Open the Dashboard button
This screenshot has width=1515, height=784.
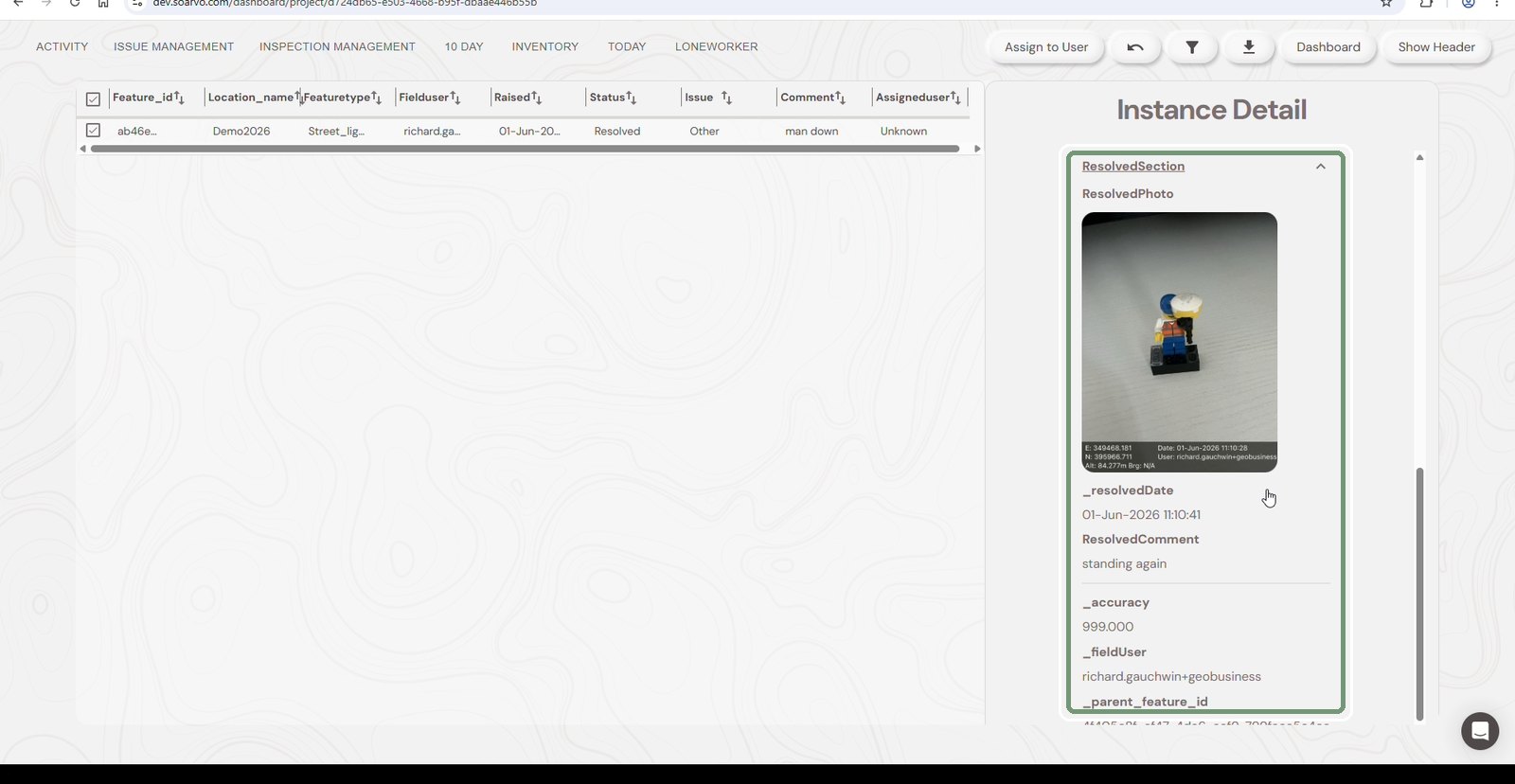pos(1328,47)
